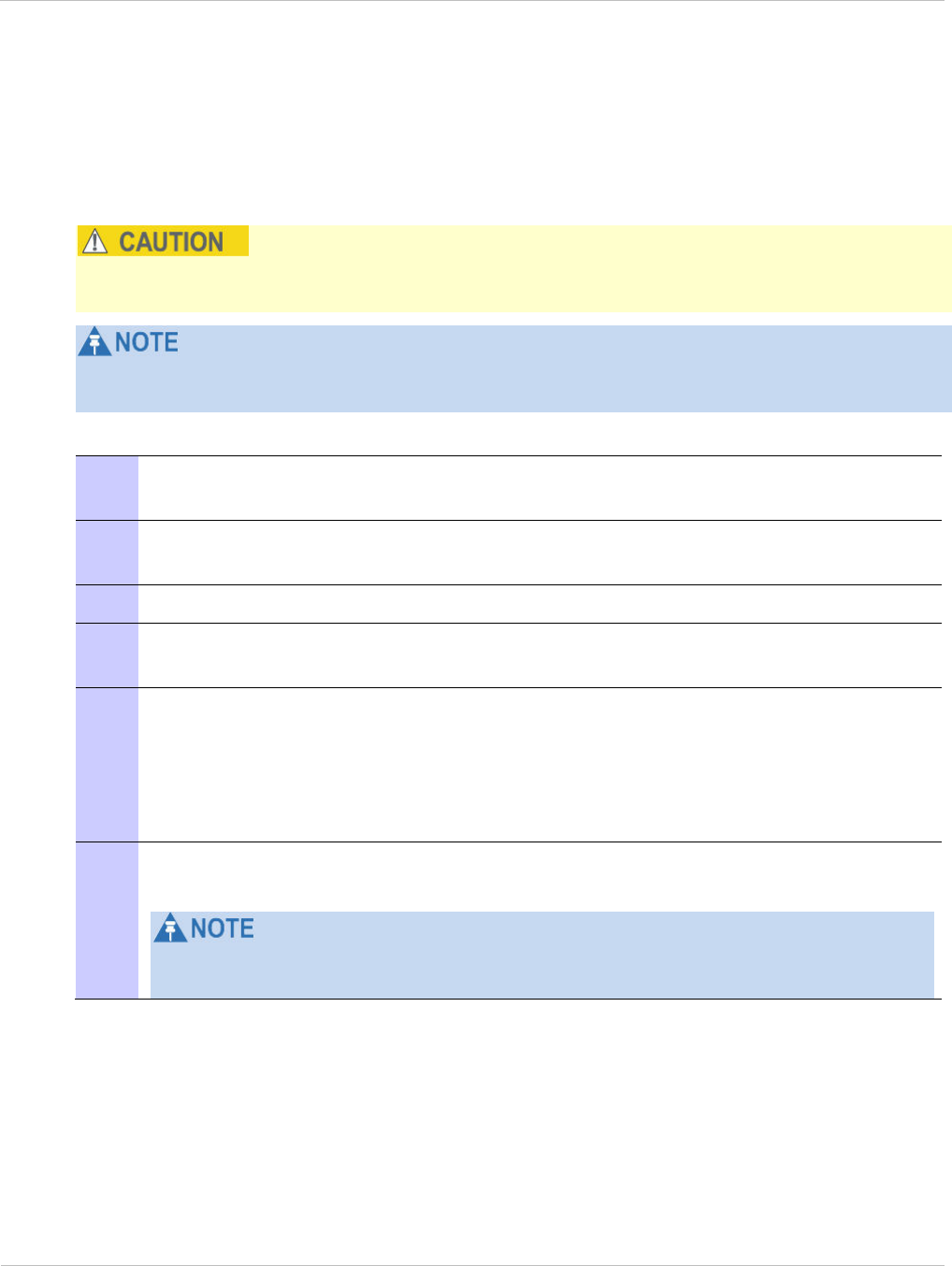Click the lavender step cell of the fourth table row
Image resolution: width=952 pixels, height=1266 pixels.
point(107,655)
